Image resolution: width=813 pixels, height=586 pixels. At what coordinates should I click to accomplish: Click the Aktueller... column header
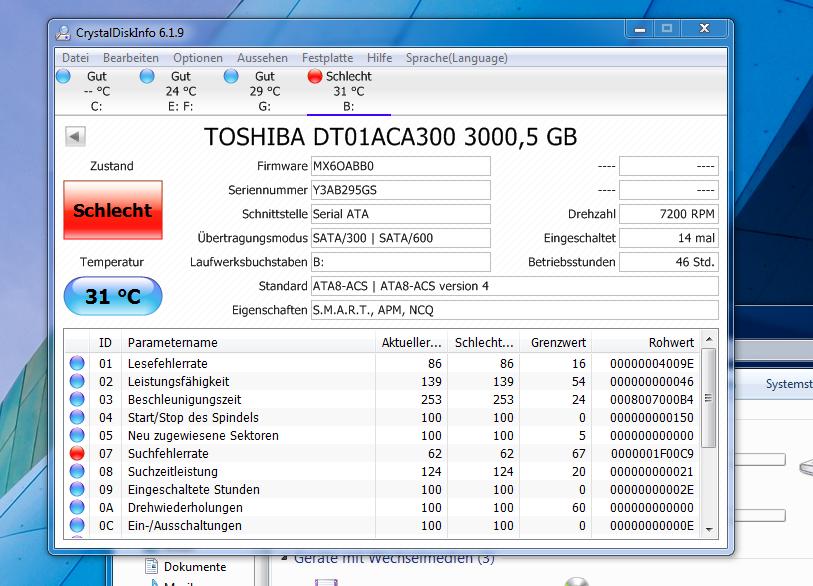(x=412, y=343)
